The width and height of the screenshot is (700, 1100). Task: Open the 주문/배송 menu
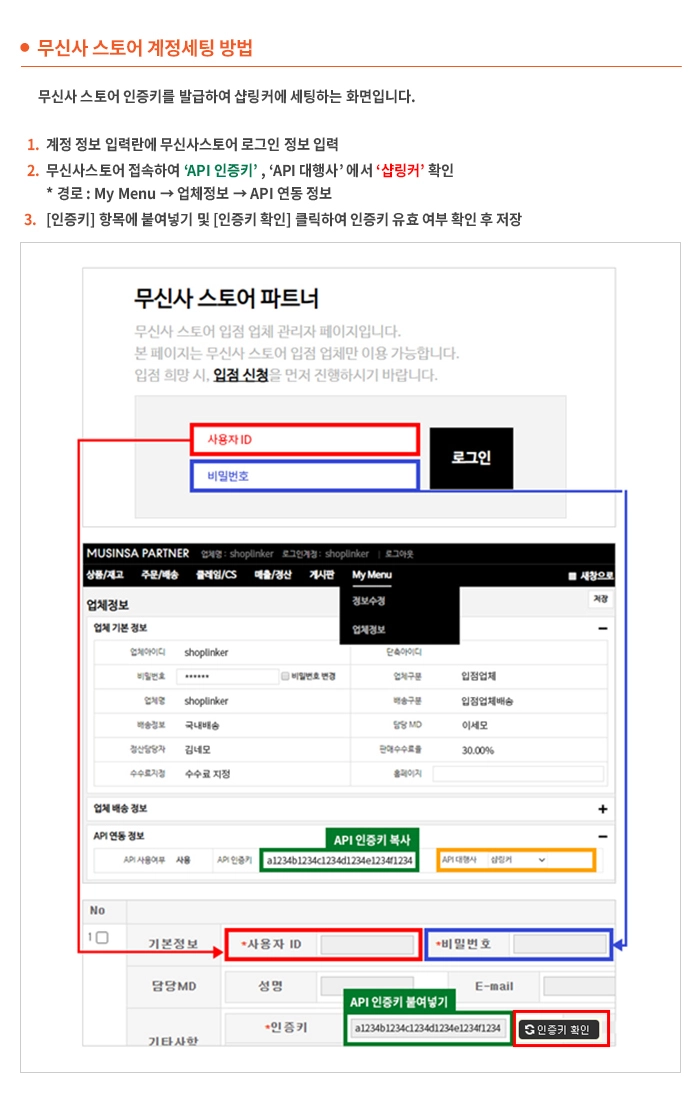pyautogui.click(x=159, y=575)
